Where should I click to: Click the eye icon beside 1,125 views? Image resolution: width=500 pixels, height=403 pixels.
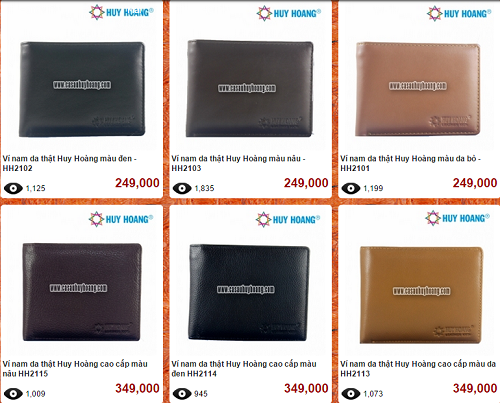tap(13, 189)
